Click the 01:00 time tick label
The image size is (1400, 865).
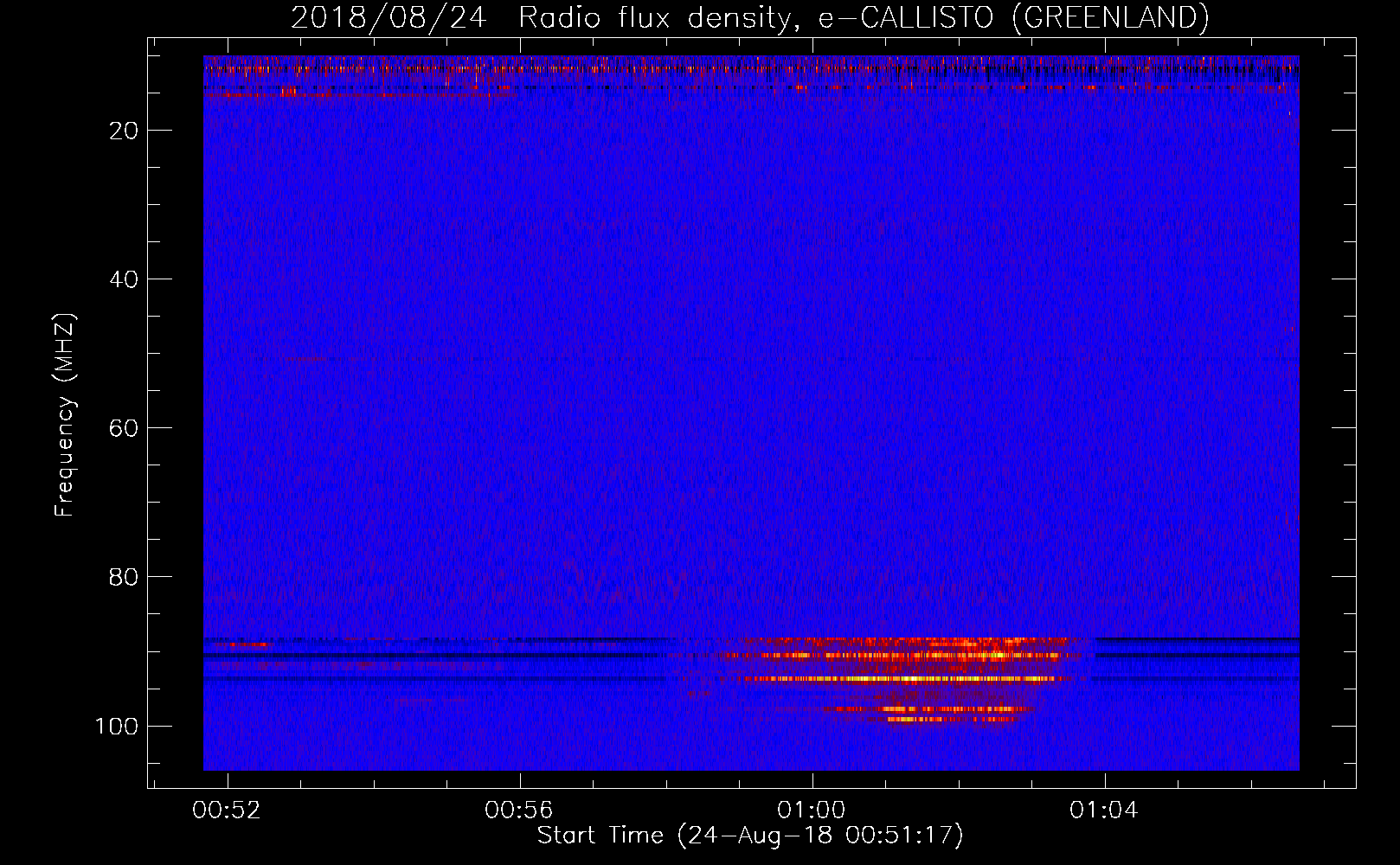(x=812, y=811)
